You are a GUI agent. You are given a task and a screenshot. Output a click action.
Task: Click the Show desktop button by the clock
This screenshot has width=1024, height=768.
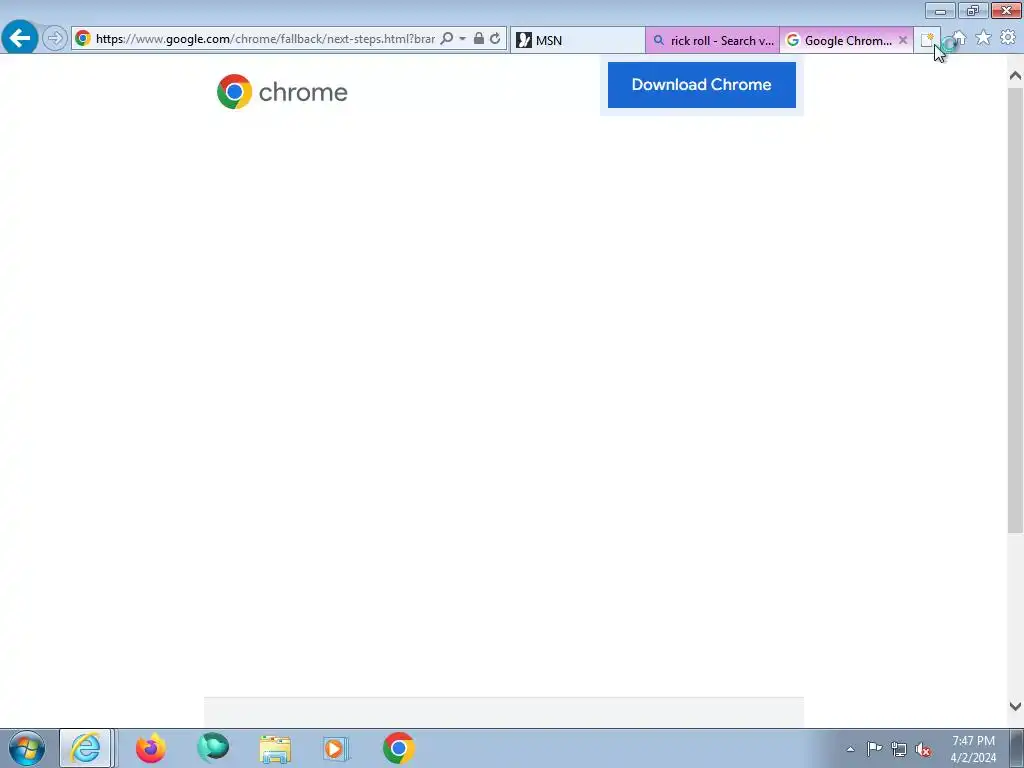(x=1017, y=748)
